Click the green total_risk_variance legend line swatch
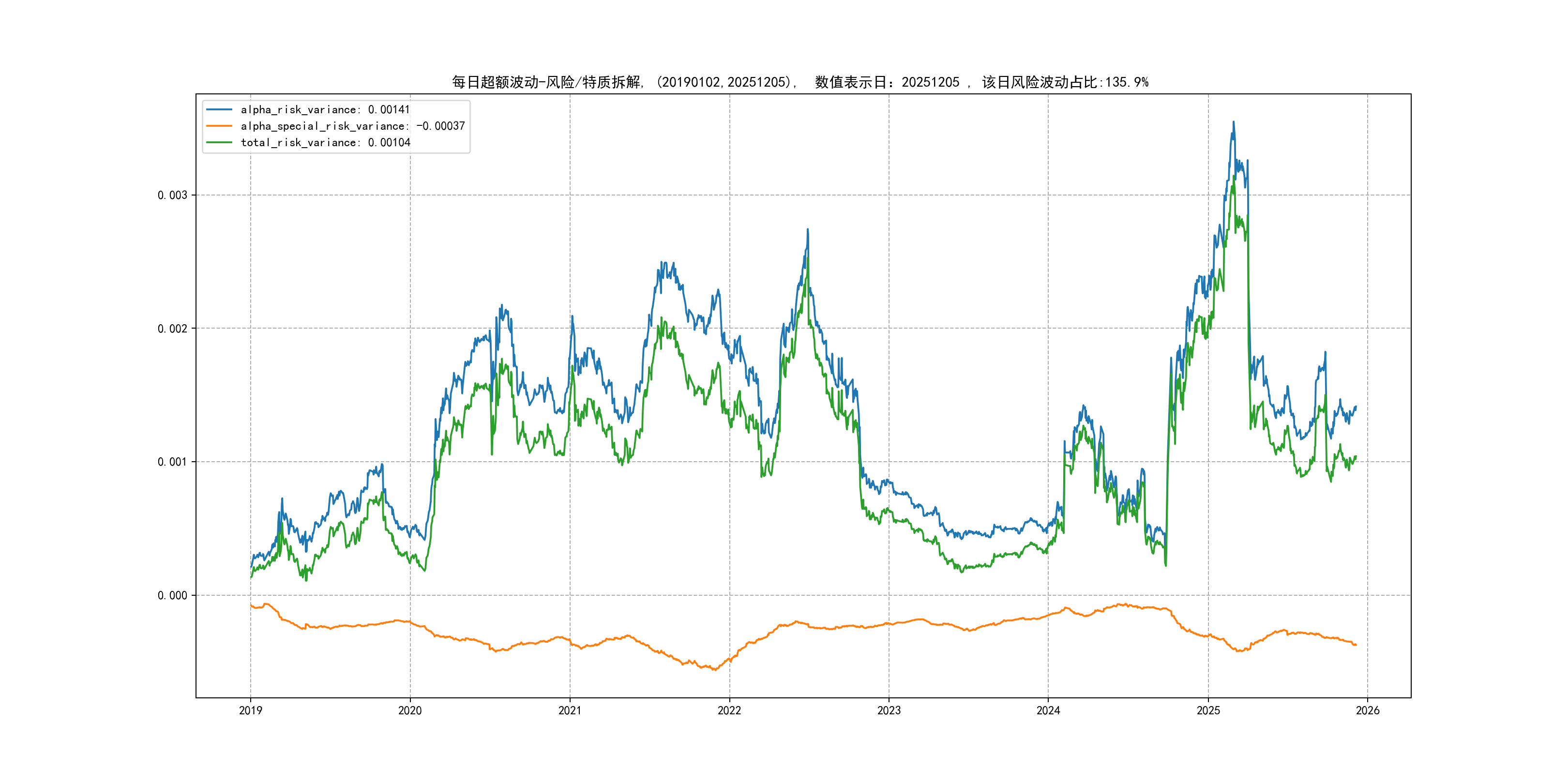 (219, 142)
